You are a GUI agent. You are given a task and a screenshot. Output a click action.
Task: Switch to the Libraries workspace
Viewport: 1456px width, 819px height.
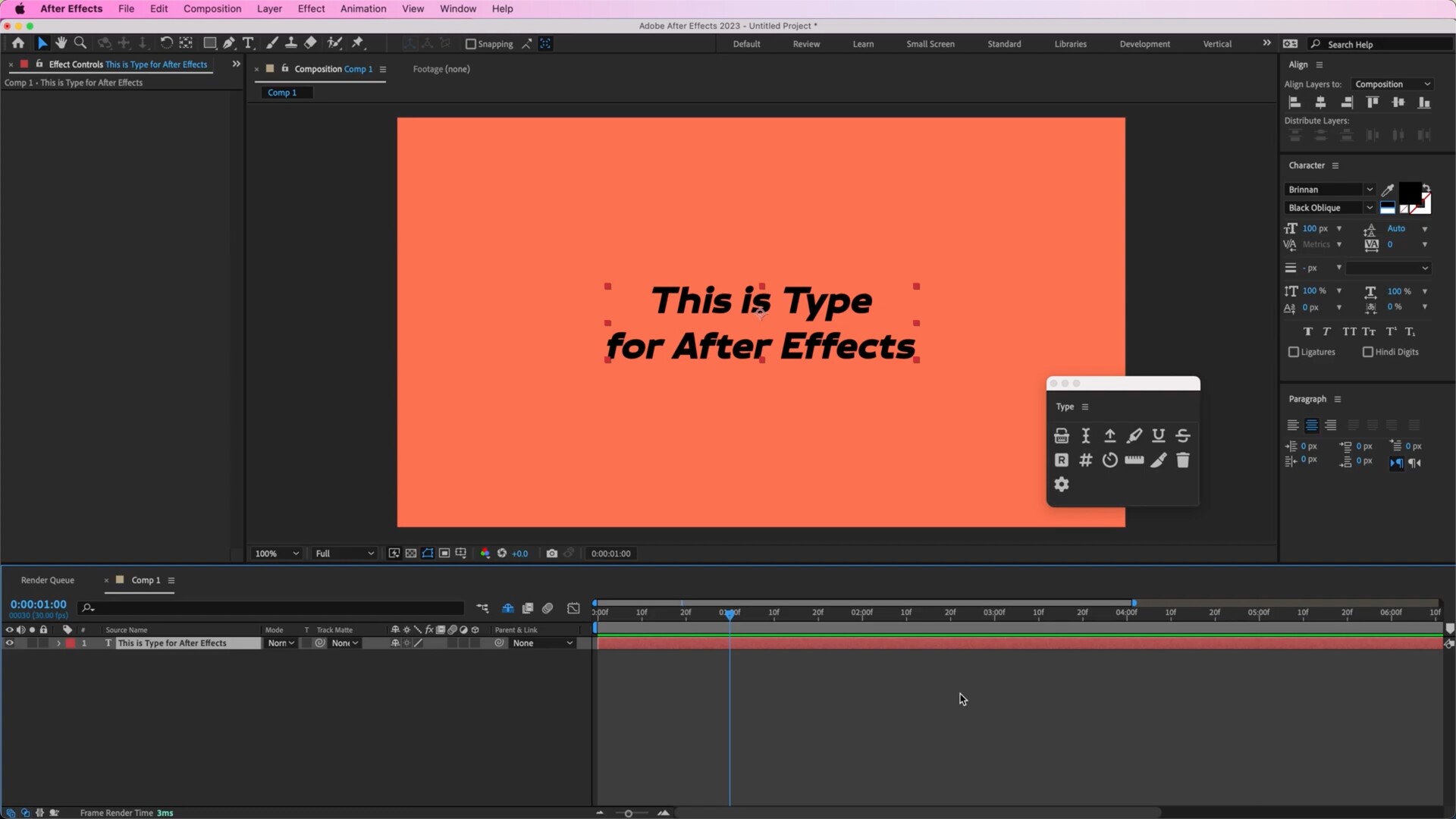1070,44
